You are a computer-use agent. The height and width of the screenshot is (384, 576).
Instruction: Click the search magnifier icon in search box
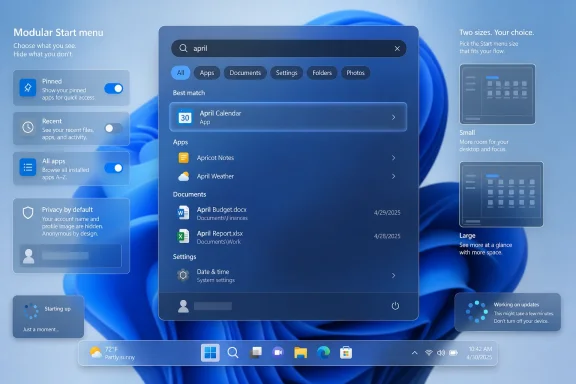pyautogui.click(x=183, y=48)
